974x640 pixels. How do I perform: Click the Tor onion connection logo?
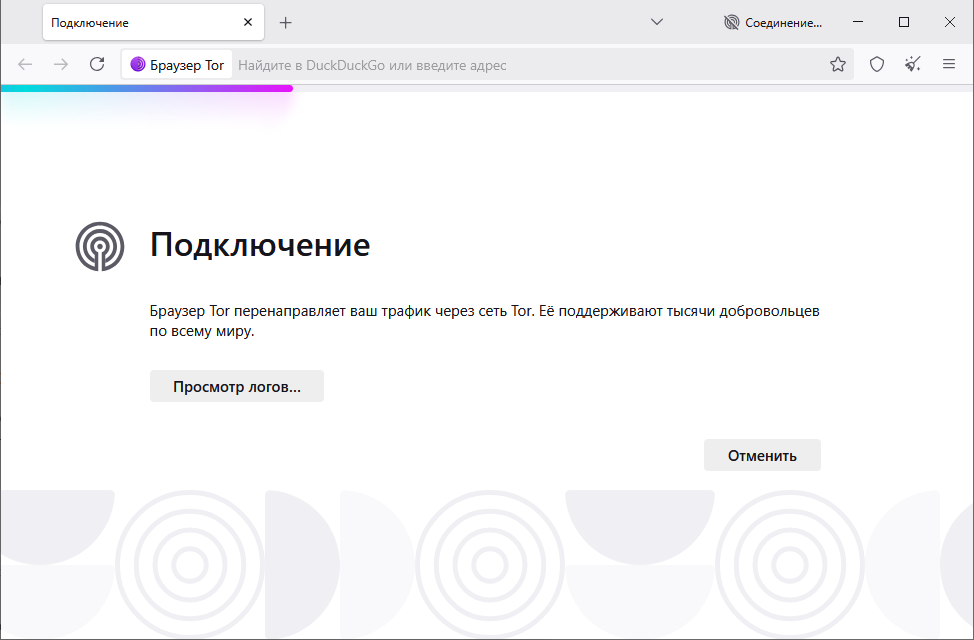[x=100, y=246]
